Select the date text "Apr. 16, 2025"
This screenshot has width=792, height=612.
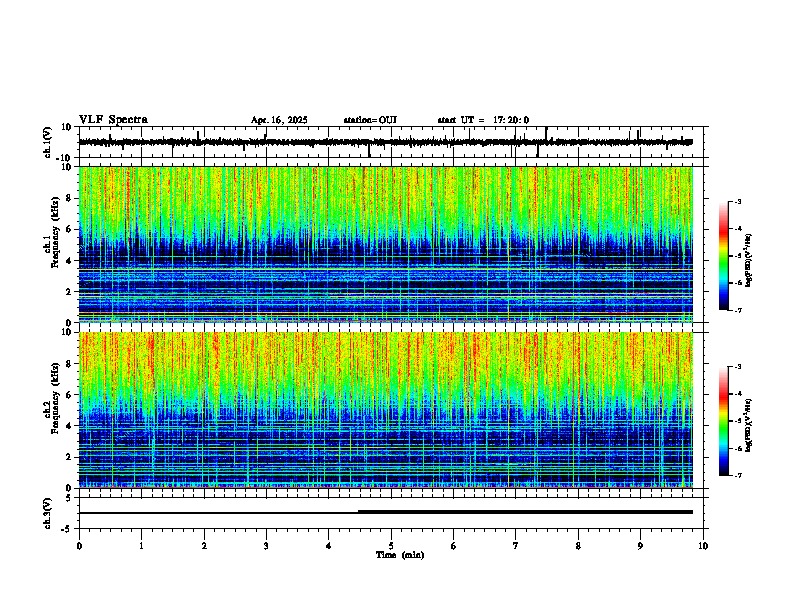[x=279, y=120]
